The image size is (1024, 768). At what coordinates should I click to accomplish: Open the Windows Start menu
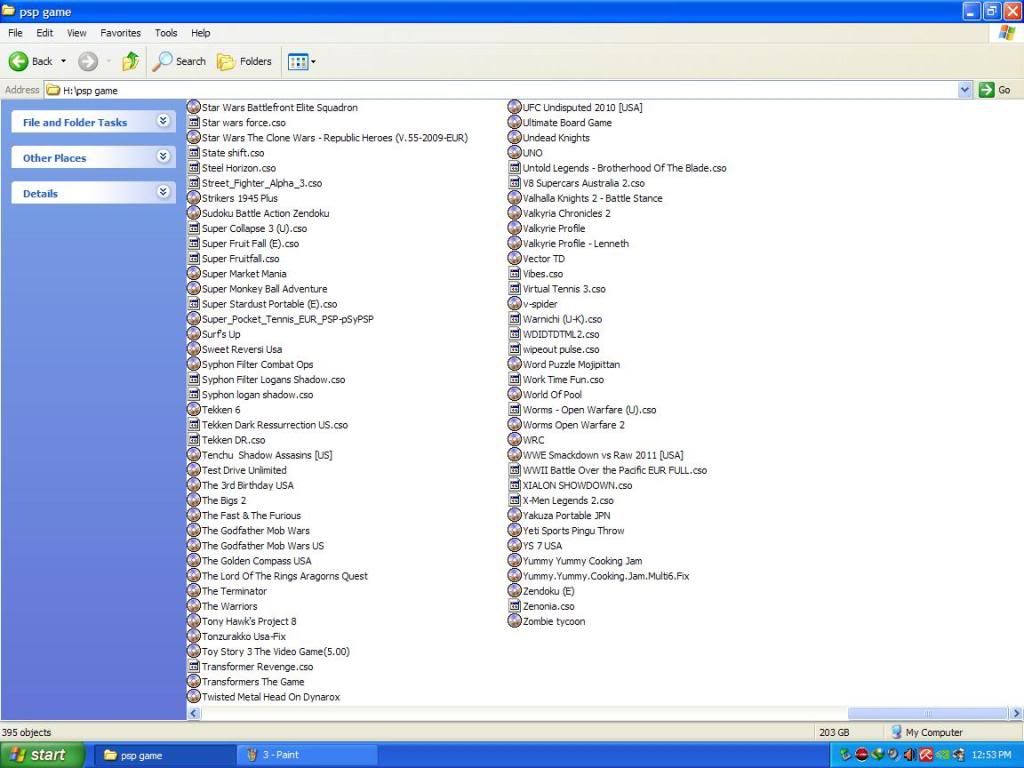coord(42,755)
